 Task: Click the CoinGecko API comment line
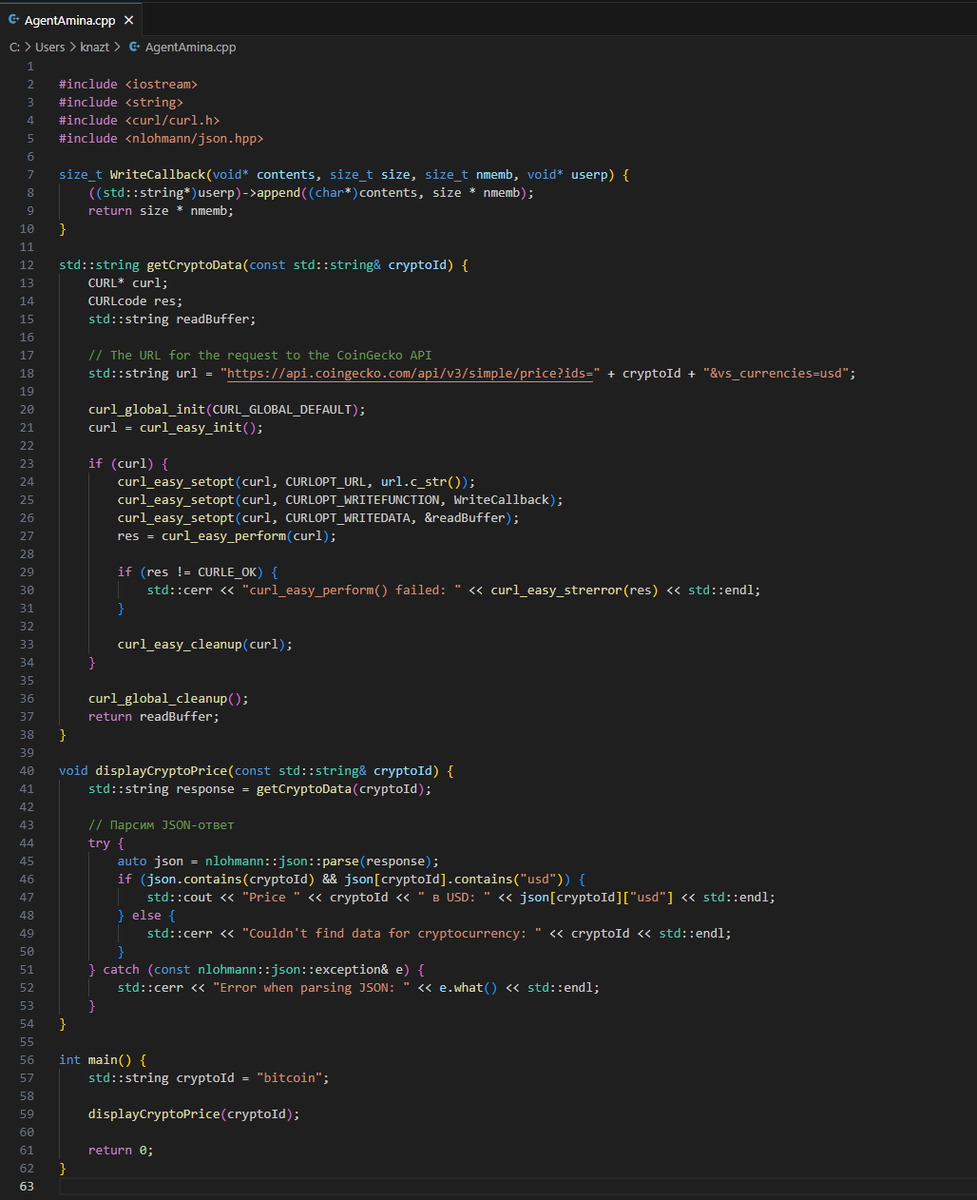pyautogui.click(x=260, y=355)
